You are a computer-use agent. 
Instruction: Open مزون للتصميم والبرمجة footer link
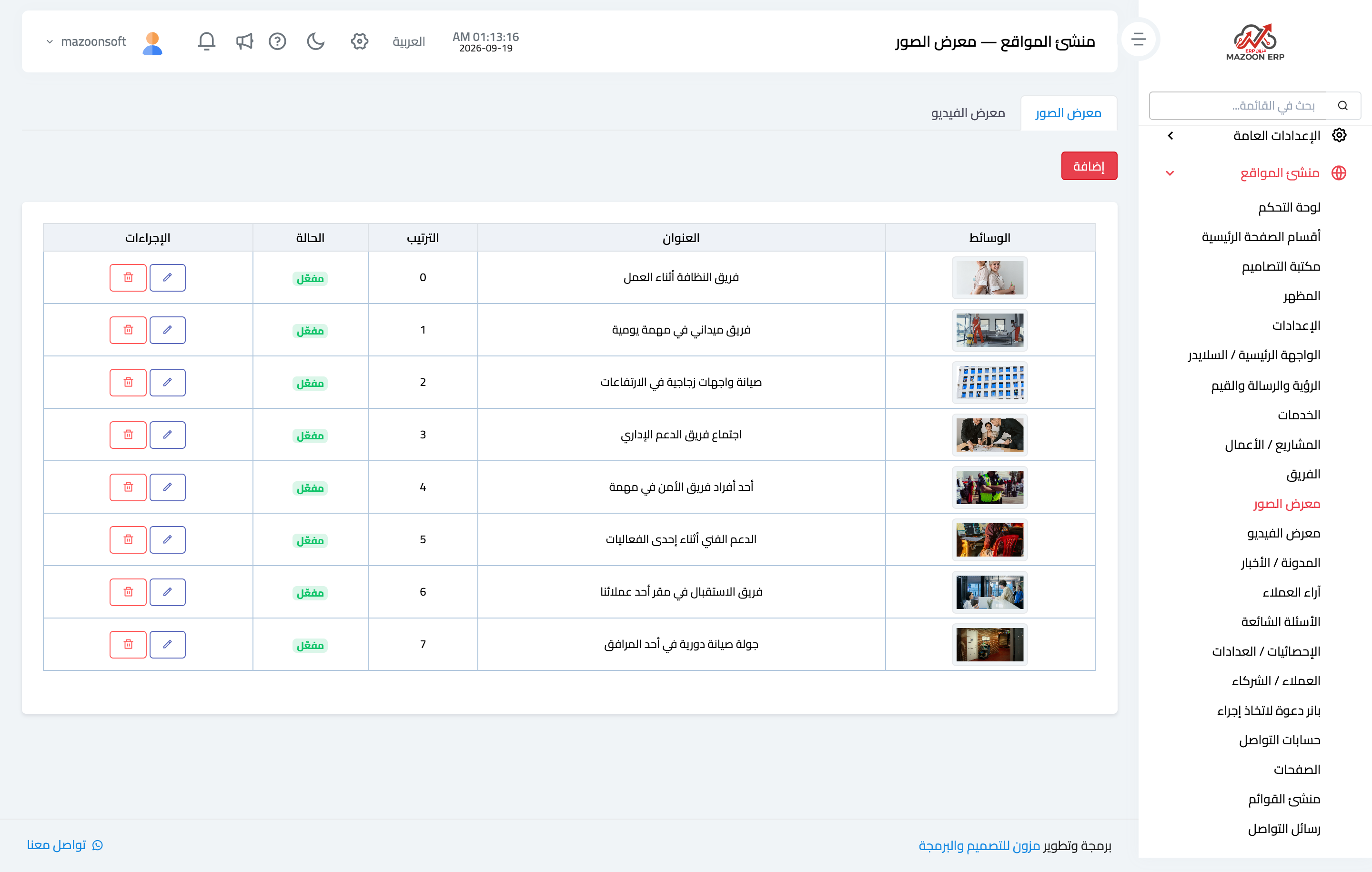tap(979, 846)
